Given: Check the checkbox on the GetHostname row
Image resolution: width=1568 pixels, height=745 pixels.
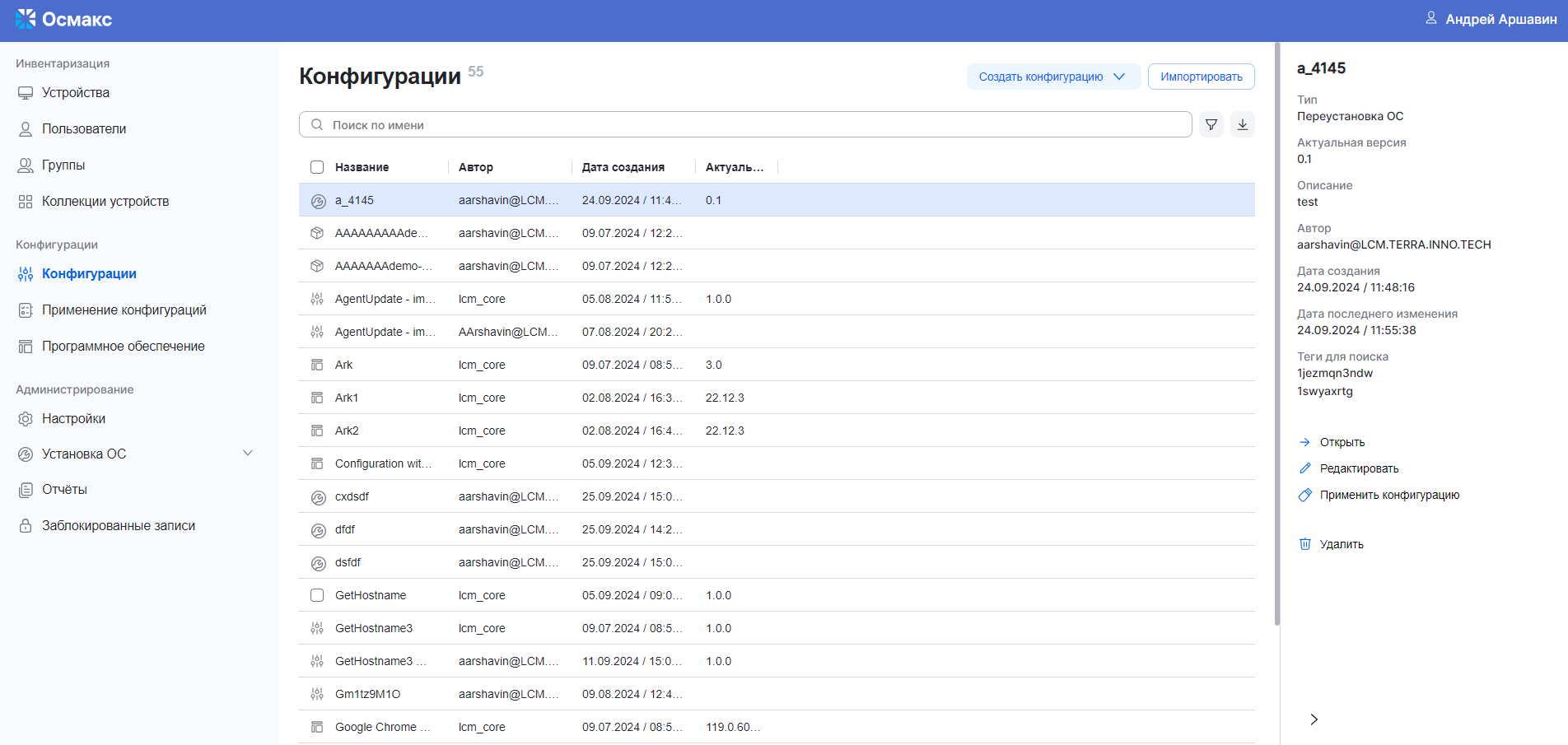Looking at the screenshot, I should pos(317,594).
